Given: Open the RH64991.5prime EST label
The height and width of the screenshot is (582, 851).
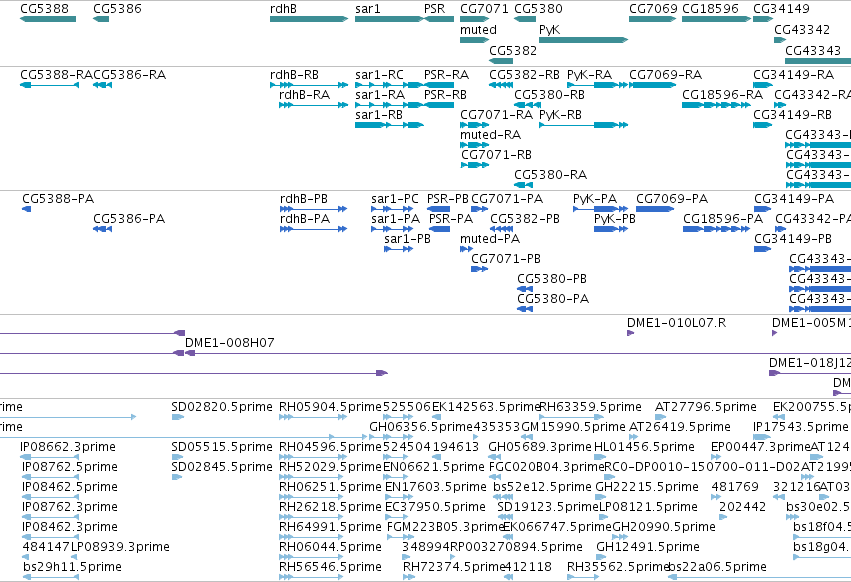Looking at the screenshot, I should click(331, 527).
